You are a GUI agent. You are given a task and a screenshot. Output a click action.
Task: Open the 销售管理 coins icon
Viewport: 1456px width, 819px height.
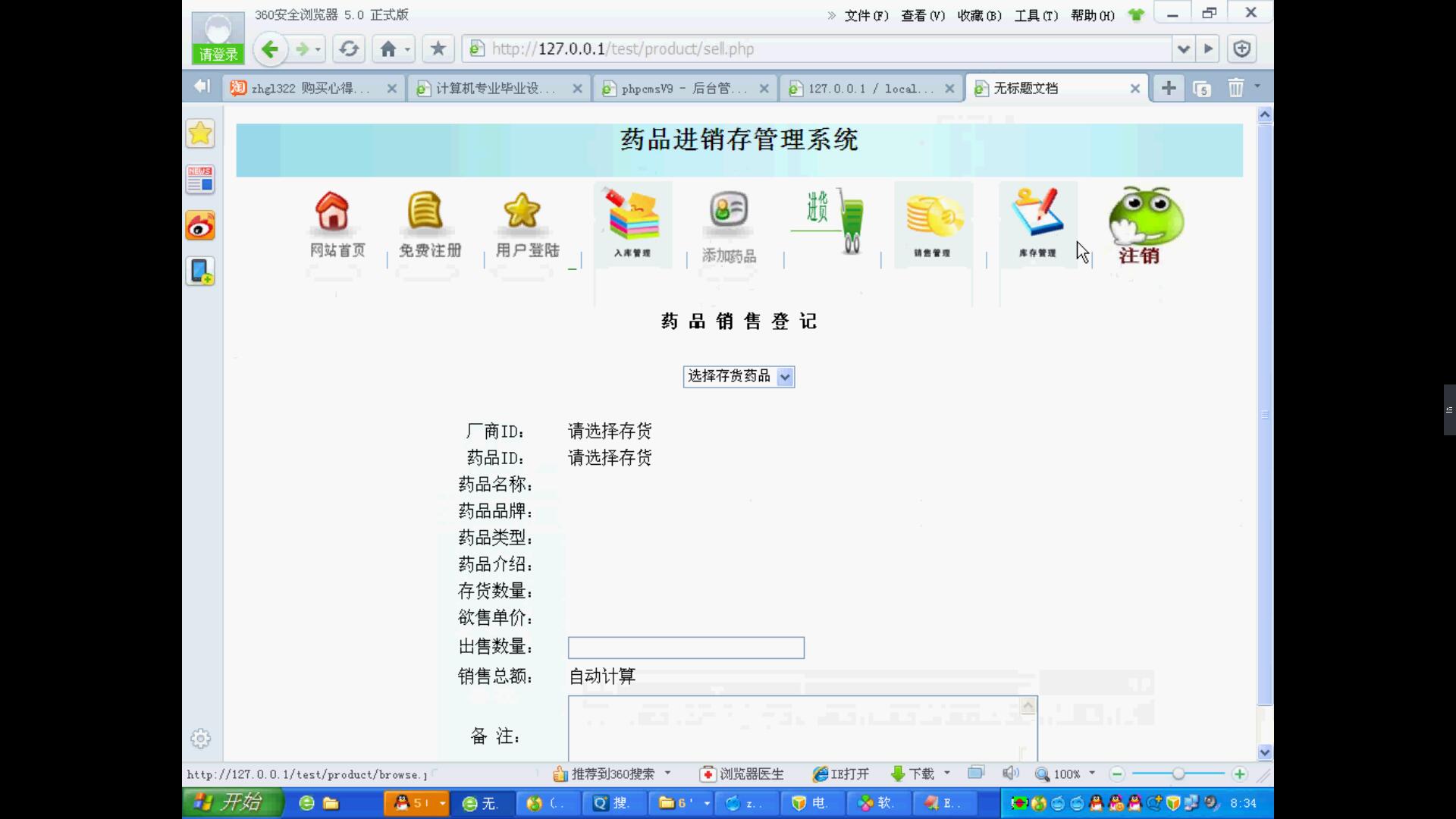[933, 224]
